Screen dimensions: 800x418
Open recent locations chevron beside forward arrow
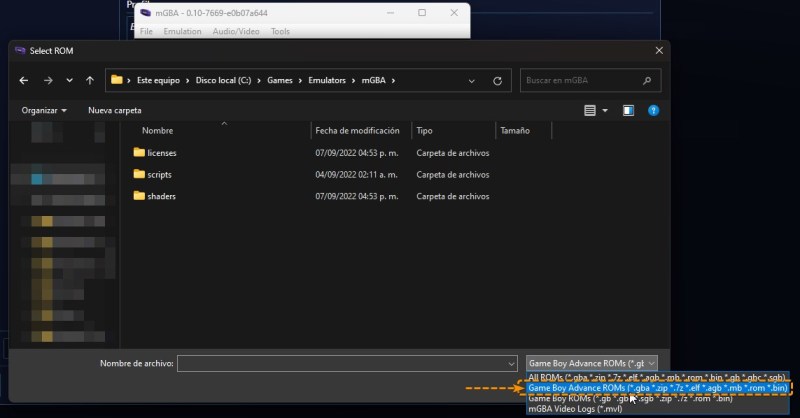[x=69, y=81]
